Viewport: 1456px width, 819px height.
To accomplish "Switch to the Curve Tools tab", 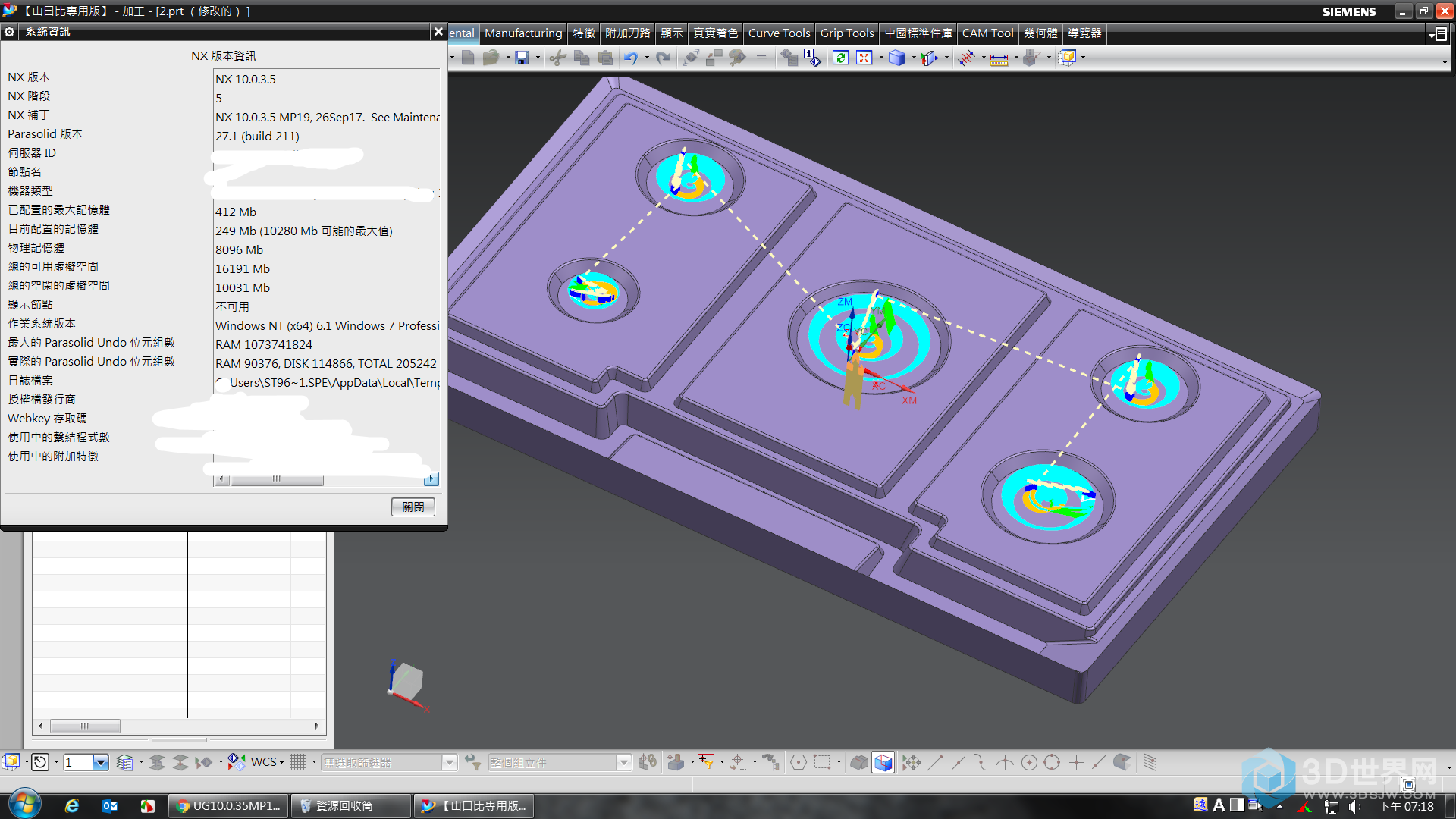I will (779, 33).
